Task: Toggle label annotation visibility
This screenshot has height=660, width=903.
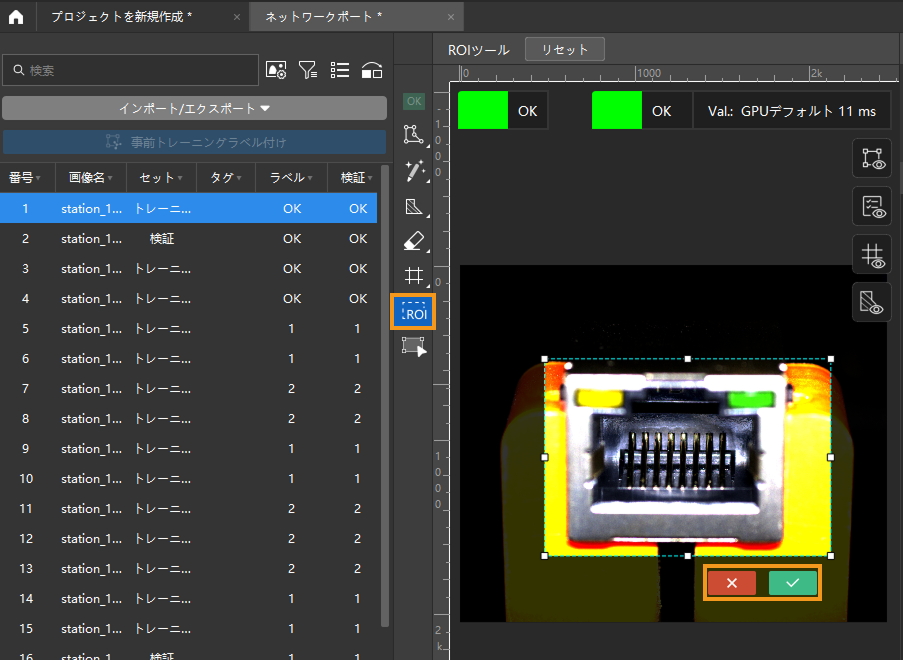Action: point(871,158)
